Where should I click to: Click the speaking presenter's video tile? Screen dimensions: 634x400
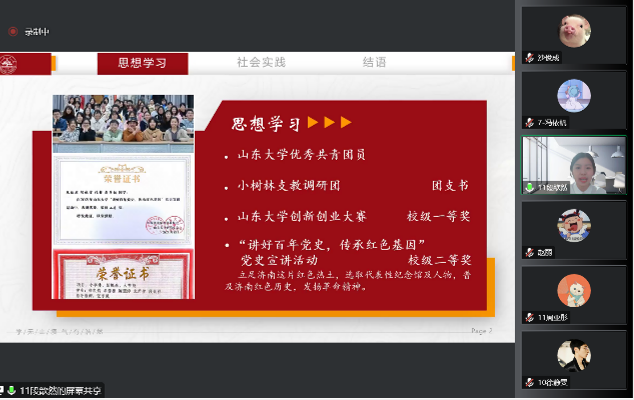(574, 165)
